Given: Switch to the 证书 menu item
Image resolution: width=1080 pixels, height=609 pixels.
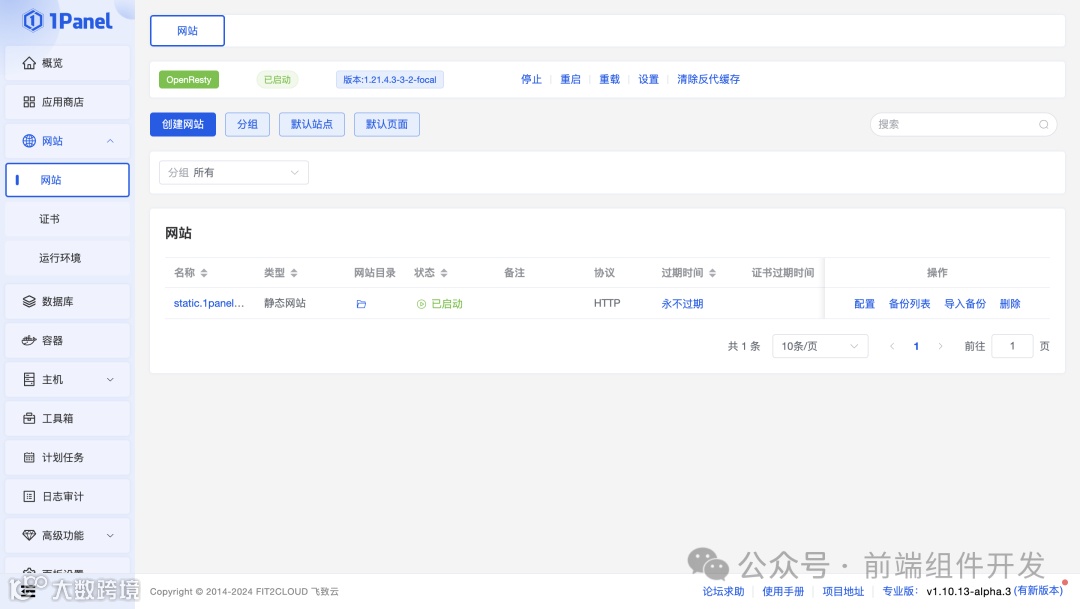Looking at the screenshot, I should coord(48,218).
